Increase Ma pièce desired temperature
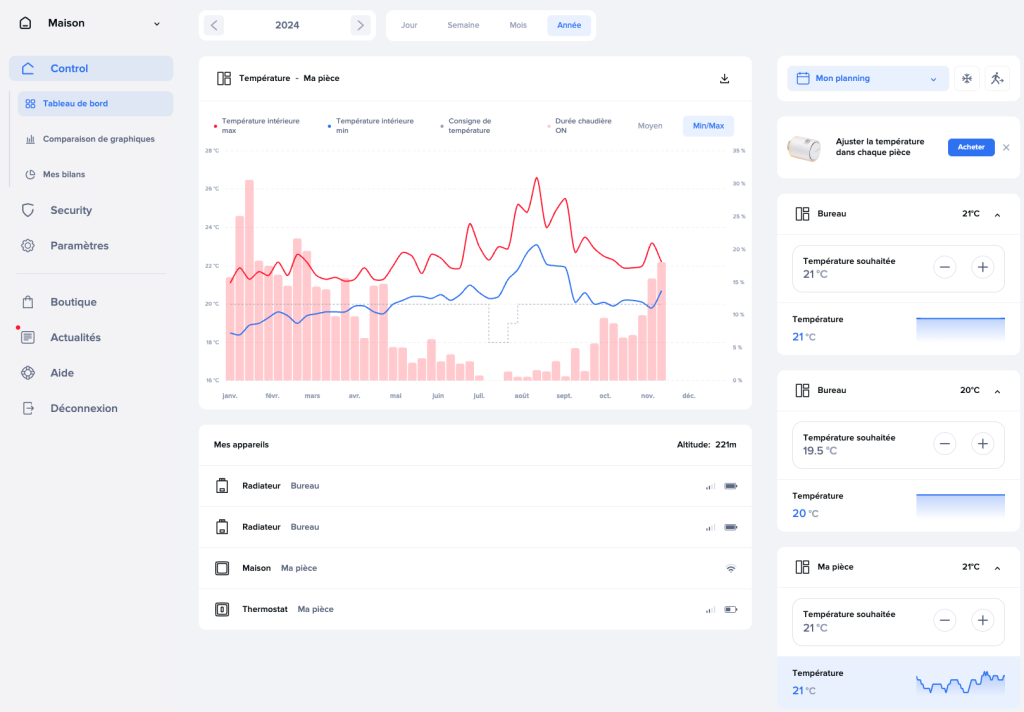1024x712 pixels. coord(983,621)
